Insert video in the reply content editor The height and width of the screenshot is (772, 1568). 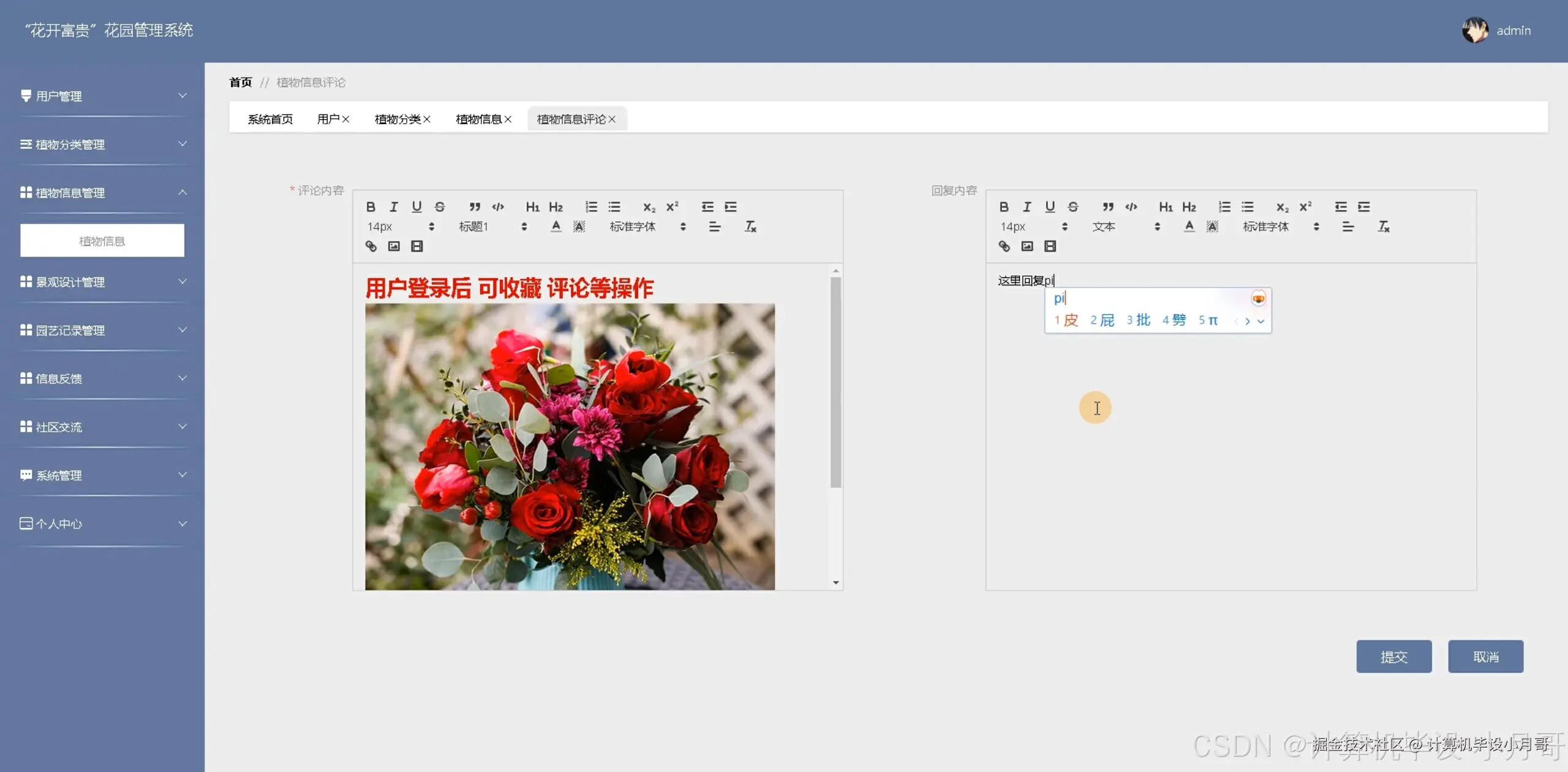(x=1050, y=246)
